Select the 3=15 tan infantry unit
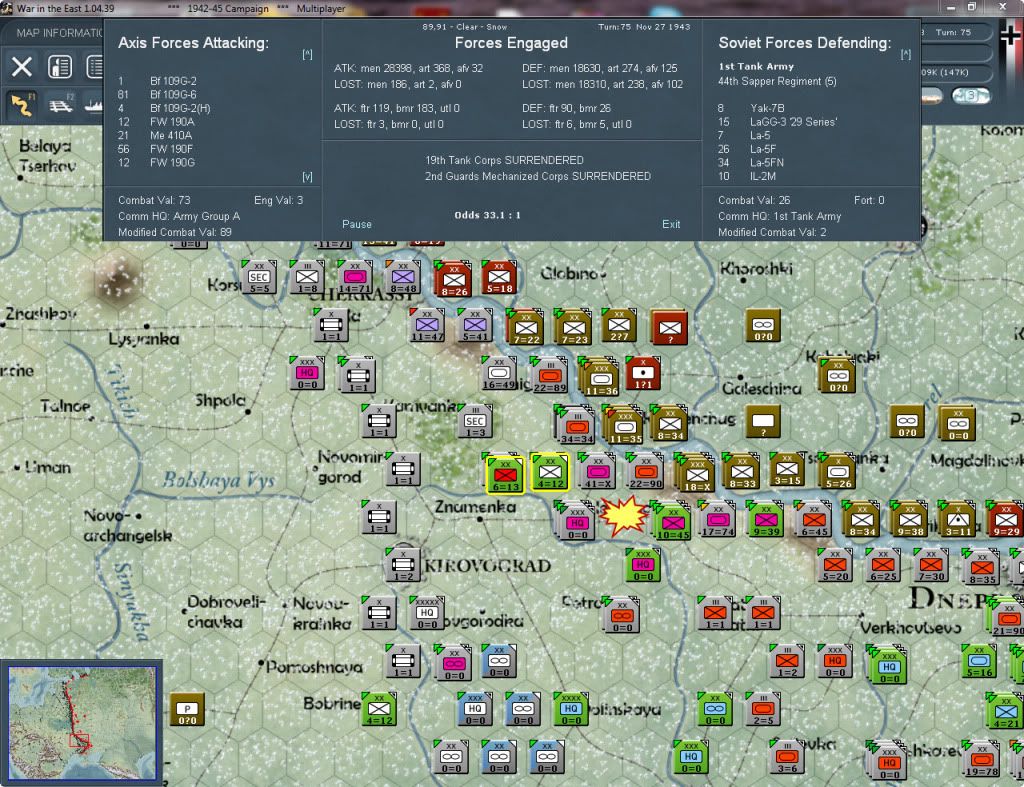The height and width of the screenshot is (787, 1024). 787,468
